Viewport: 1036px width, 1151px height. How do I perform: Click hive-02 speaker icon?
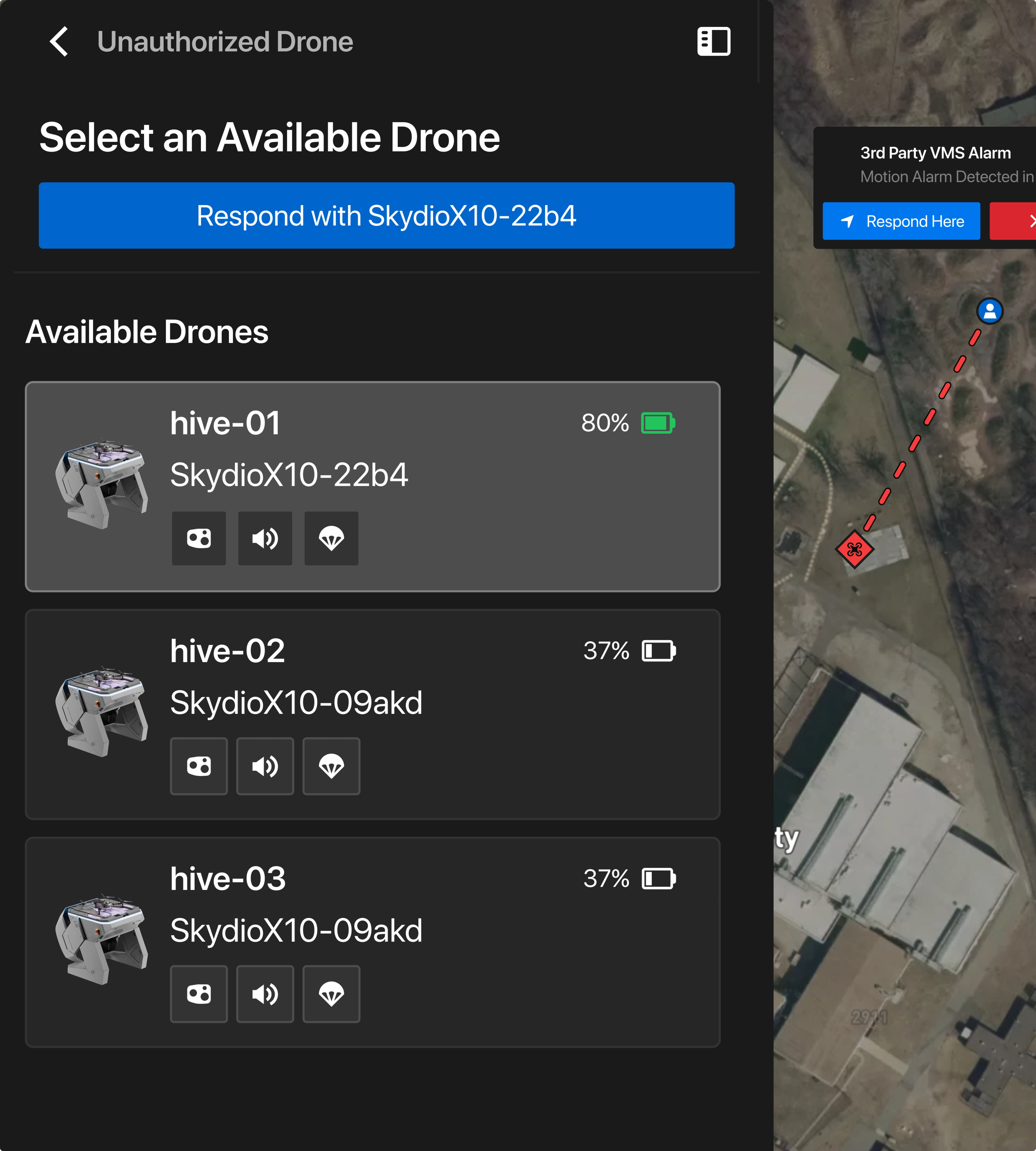(x=265, y=766)
